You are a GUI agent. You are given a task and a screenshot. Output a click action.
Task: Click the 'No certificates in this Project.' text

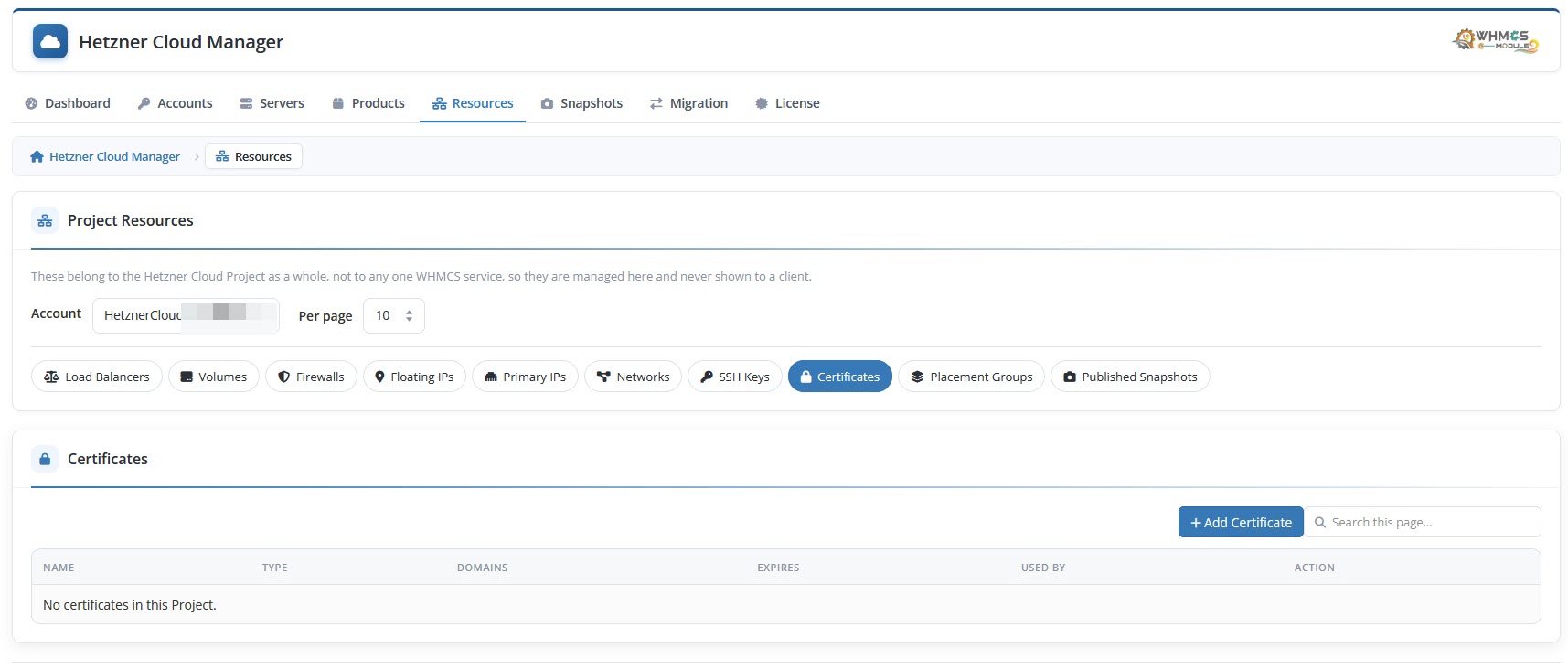(x=130, y=605)
